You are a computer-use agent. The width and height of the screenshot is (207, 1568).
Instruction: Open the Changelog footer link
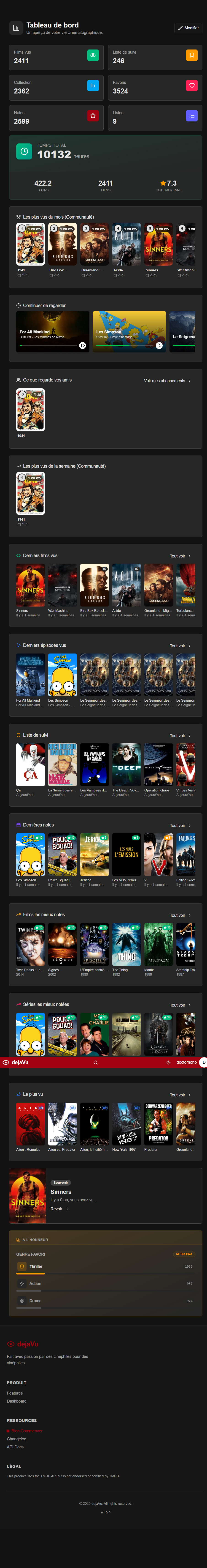16,1438
